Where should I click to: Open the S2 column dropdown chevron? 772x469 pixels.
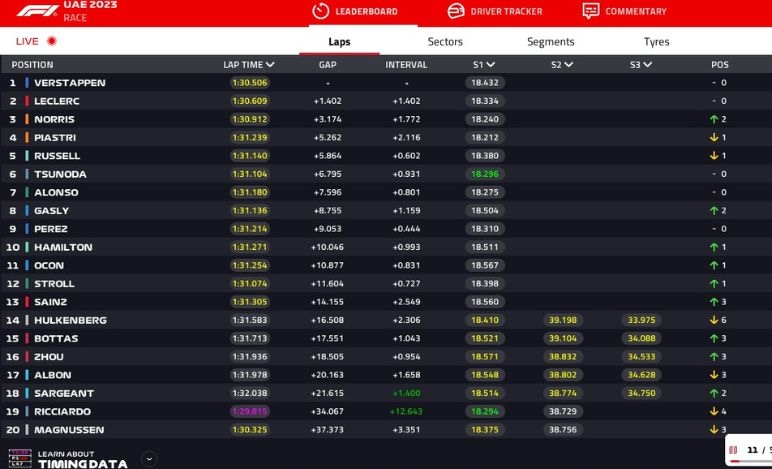569,65
